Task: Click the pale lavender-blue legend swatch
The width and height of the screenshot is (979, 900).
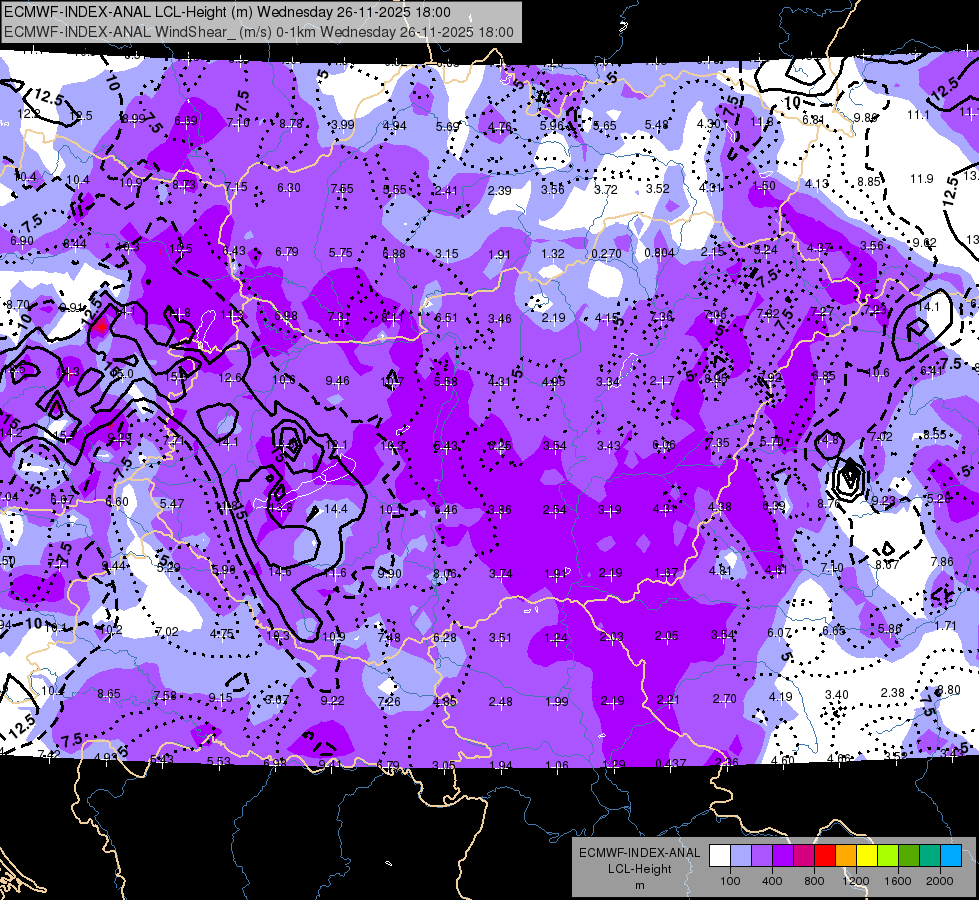Action: [741, 855]
